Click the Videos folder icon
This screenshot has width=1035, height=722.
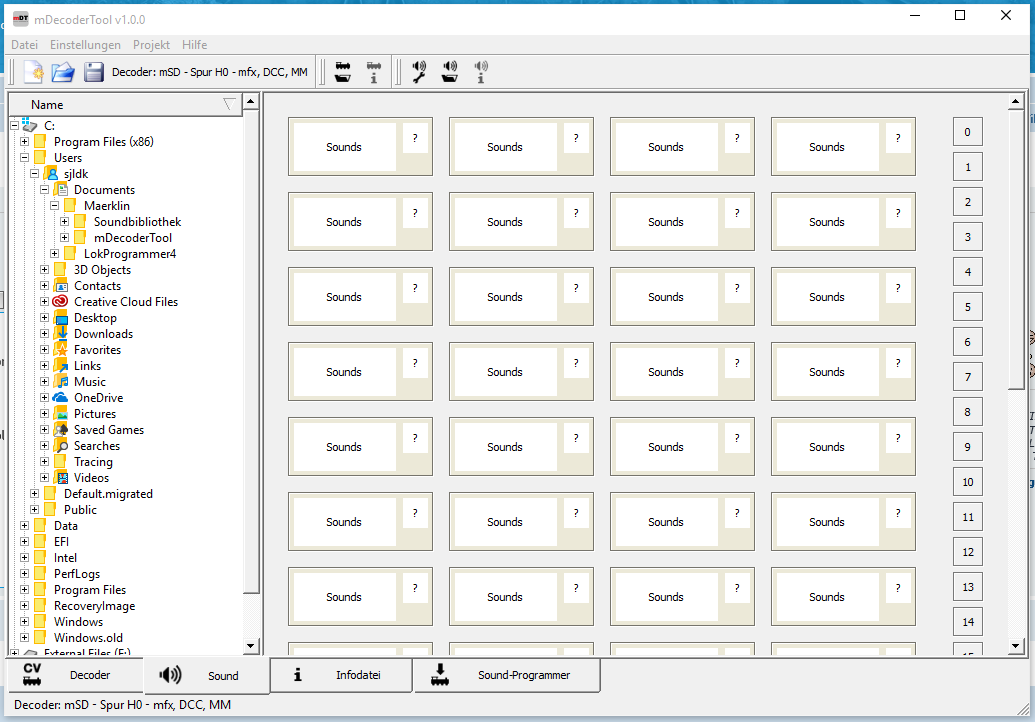[61, 478]
